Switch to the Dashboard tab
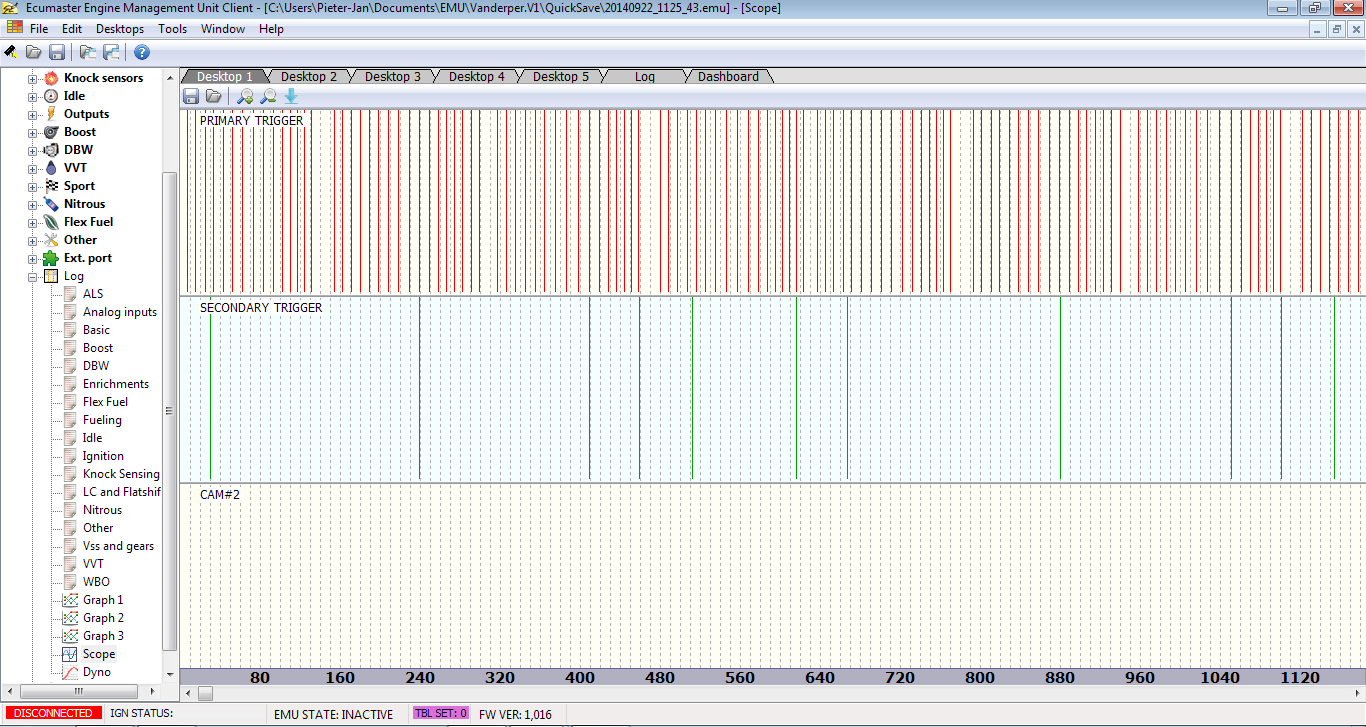 728,76
